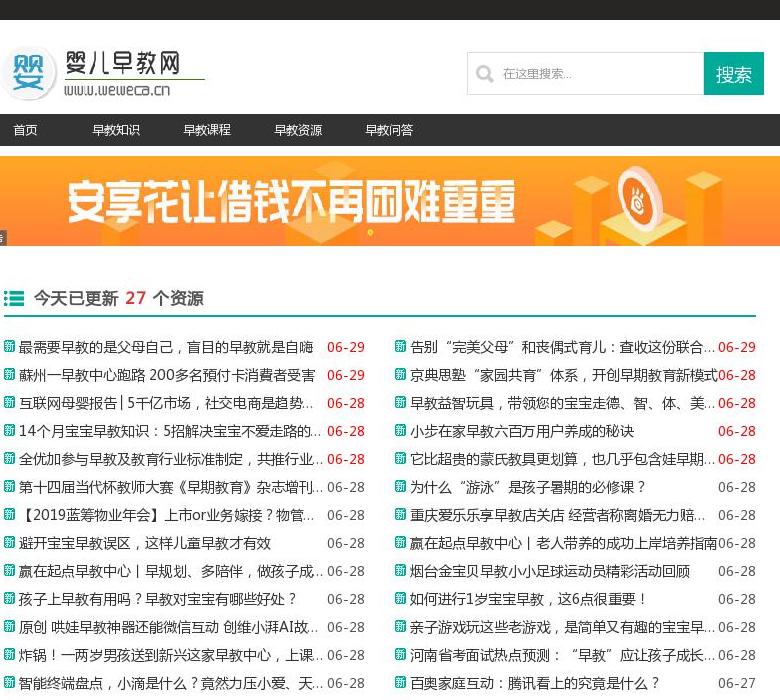780x700 pixels.
Task: Open article 赢在起点早教中心 老人带养
Action: (564, 543)
